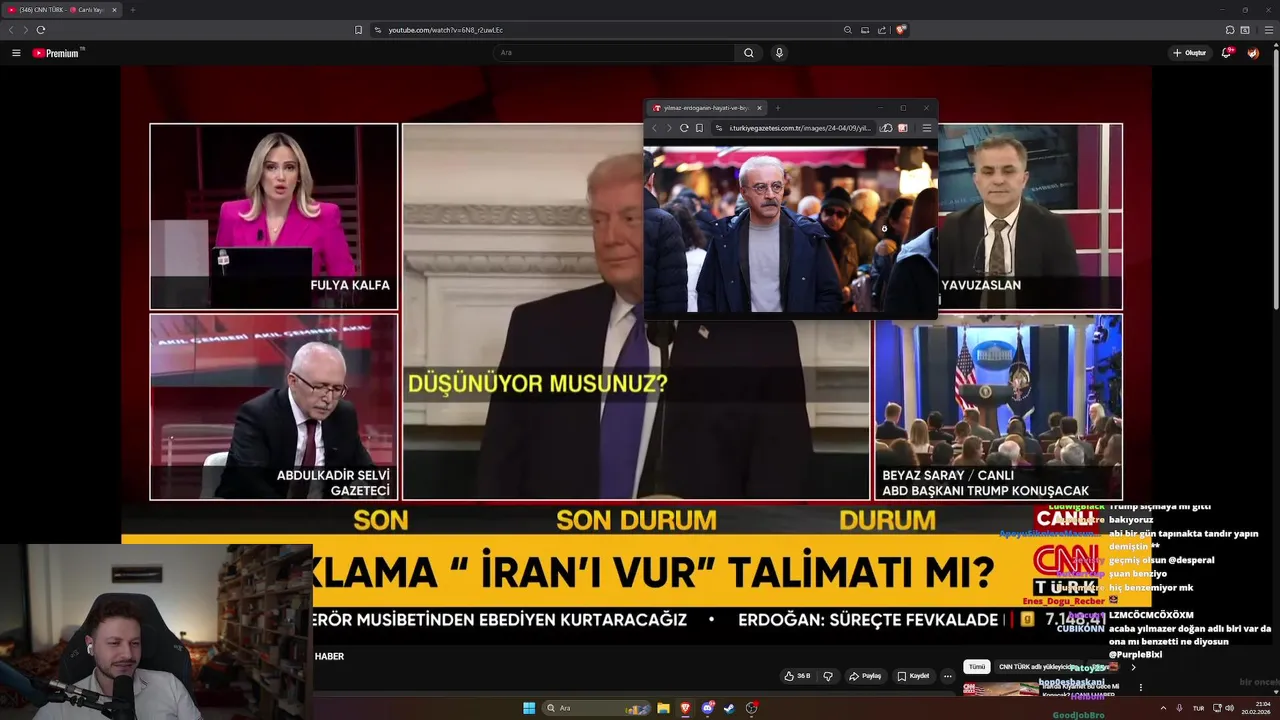Dislike the video with thumbs-down button
Image resolution: width=1280 pixels, height=720 pixels.
pos(828,676)
